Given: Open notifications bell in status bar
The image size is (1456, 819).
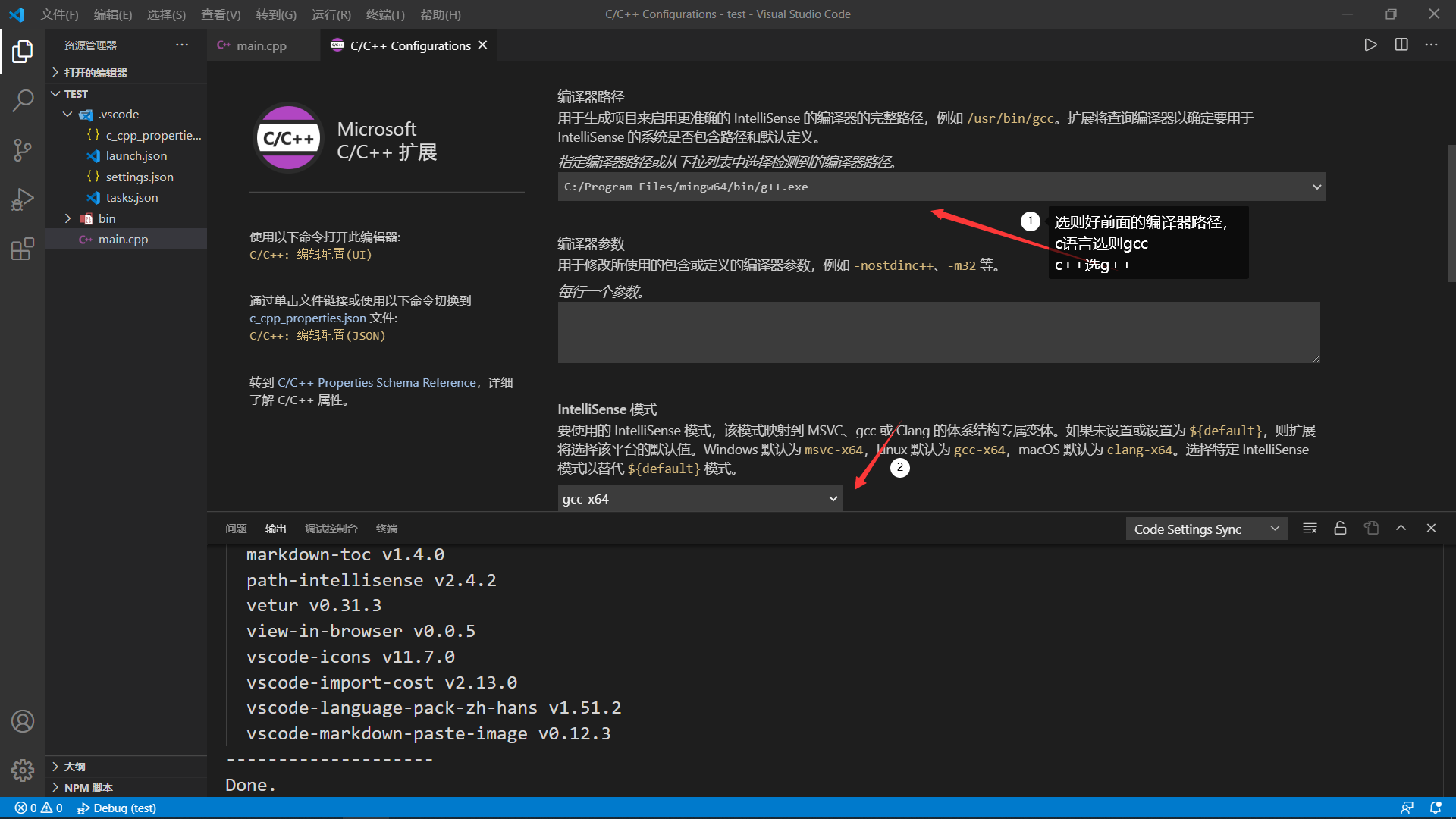Looking at the screenshot, I should coord(1436,808).
